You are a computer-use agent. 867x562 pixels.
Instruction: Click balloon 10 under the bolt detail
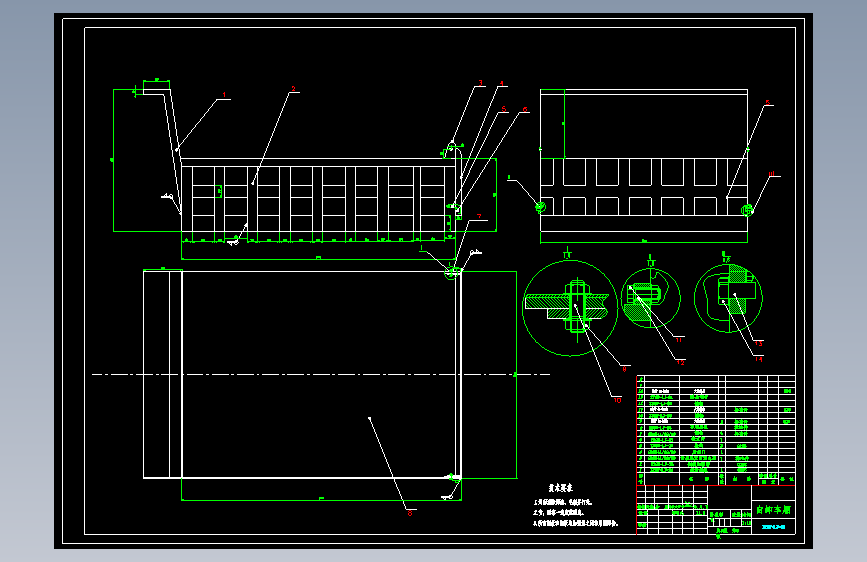point(617,400)
